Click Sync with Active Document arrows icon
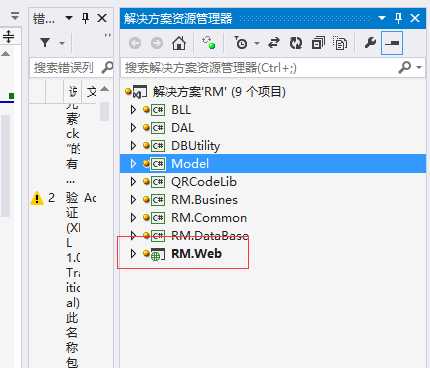430x368 pixels. click(x=274, y=43)
